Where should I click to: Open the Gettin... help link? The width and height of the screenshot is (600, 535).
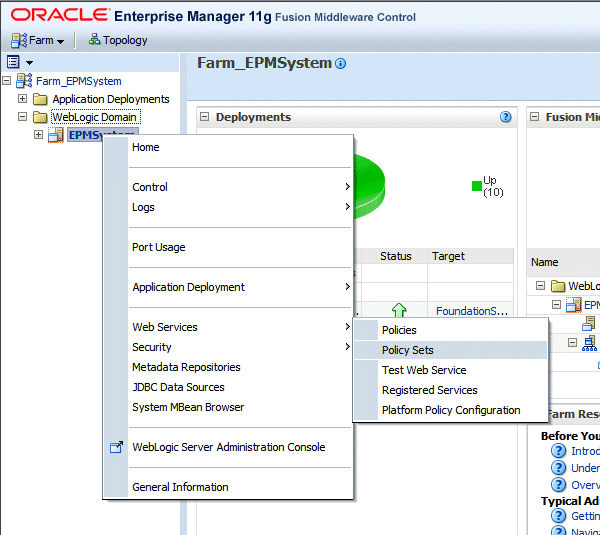585,516
